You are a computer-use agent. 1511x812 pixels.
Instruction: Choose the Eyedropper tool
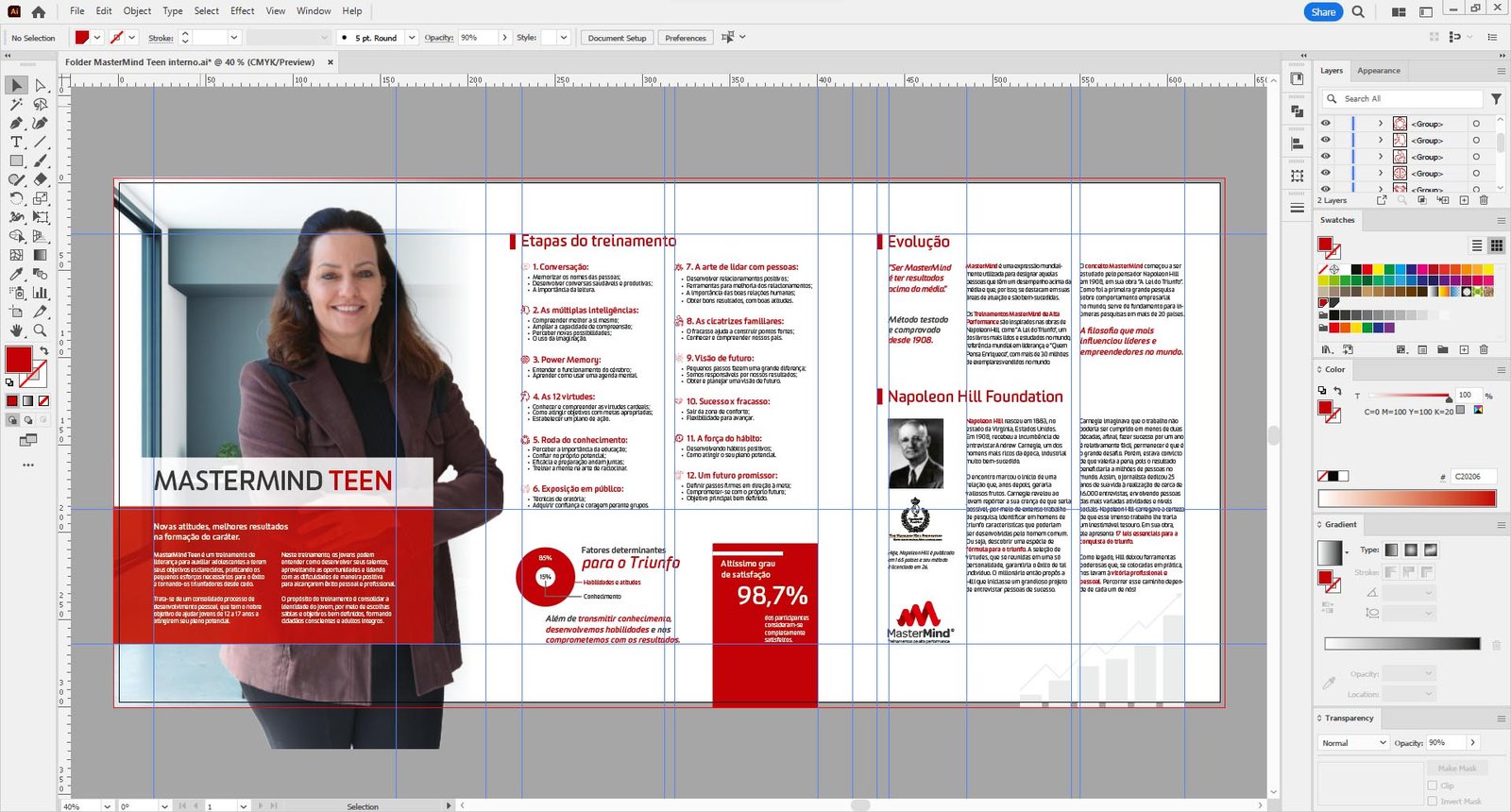point(16,274)
